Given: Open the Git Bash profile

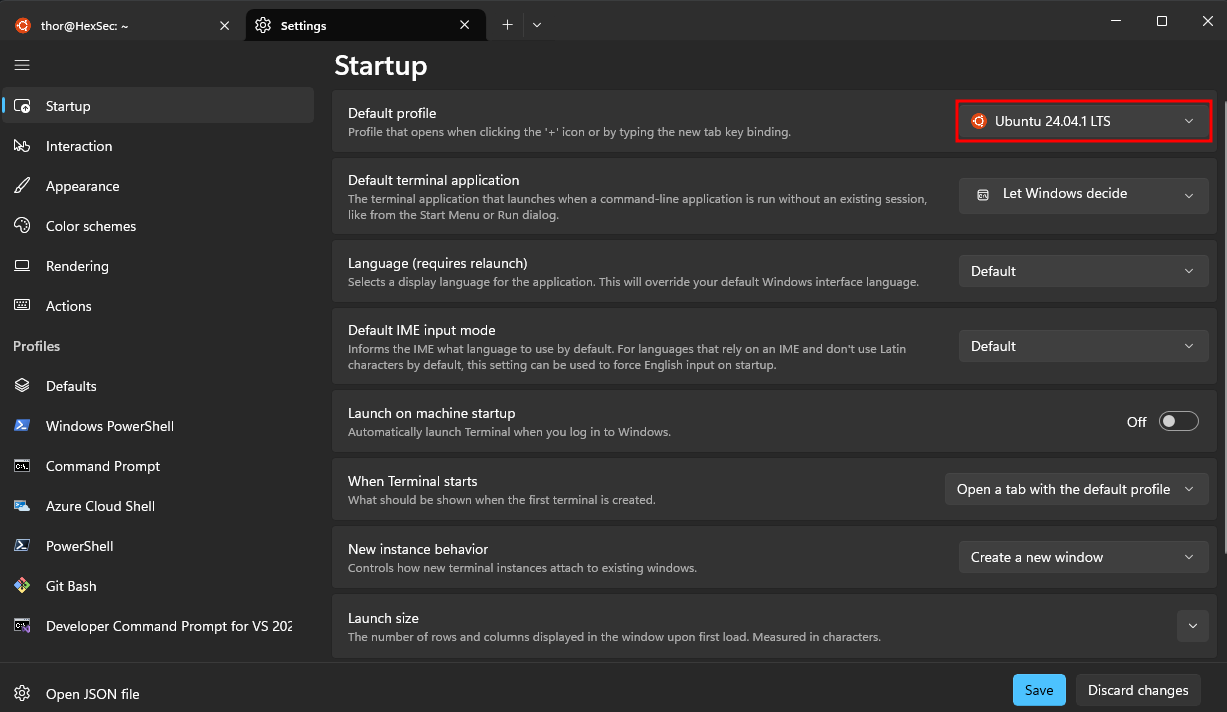Looking at the screenshot, I should click(x=158, y=586).
